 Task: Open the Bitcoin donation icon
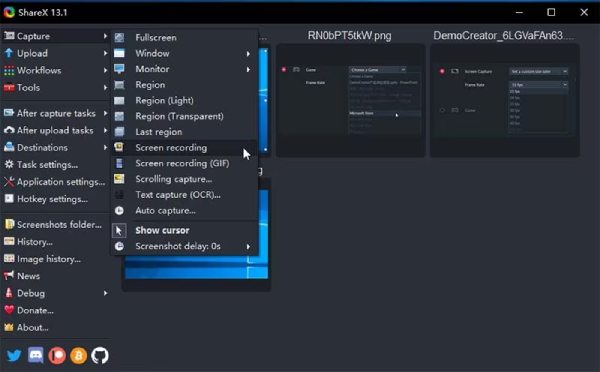click(78, 356)
